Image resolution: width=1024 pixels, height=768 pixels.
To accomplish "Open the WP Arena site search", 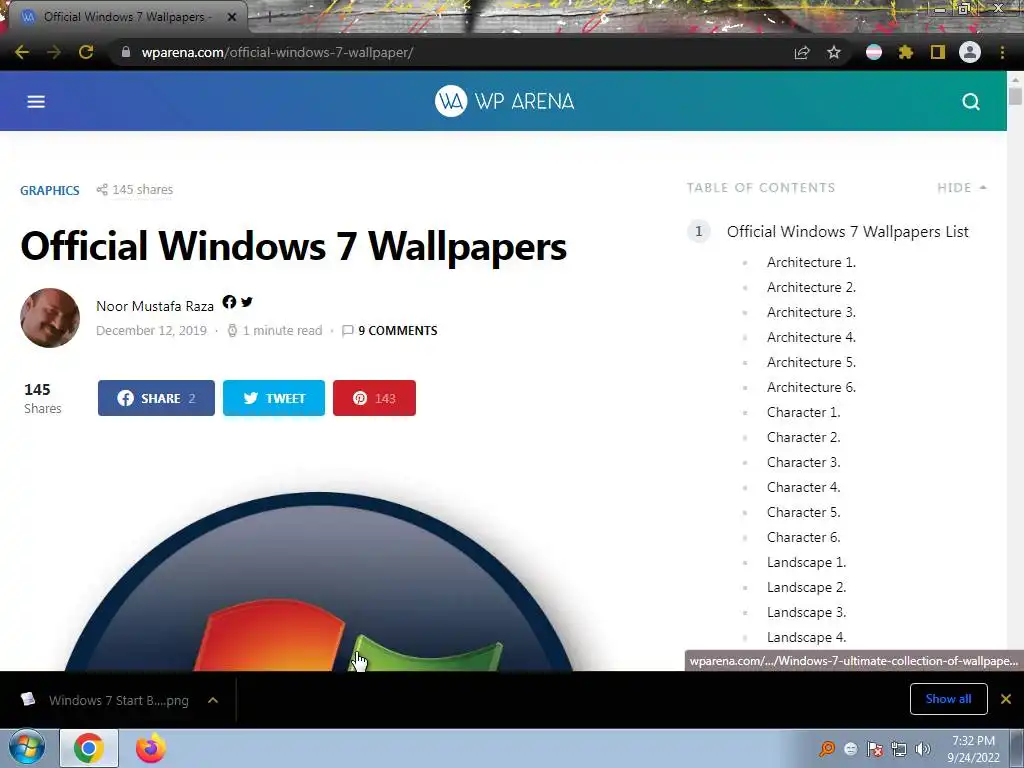I will [971, 101].
